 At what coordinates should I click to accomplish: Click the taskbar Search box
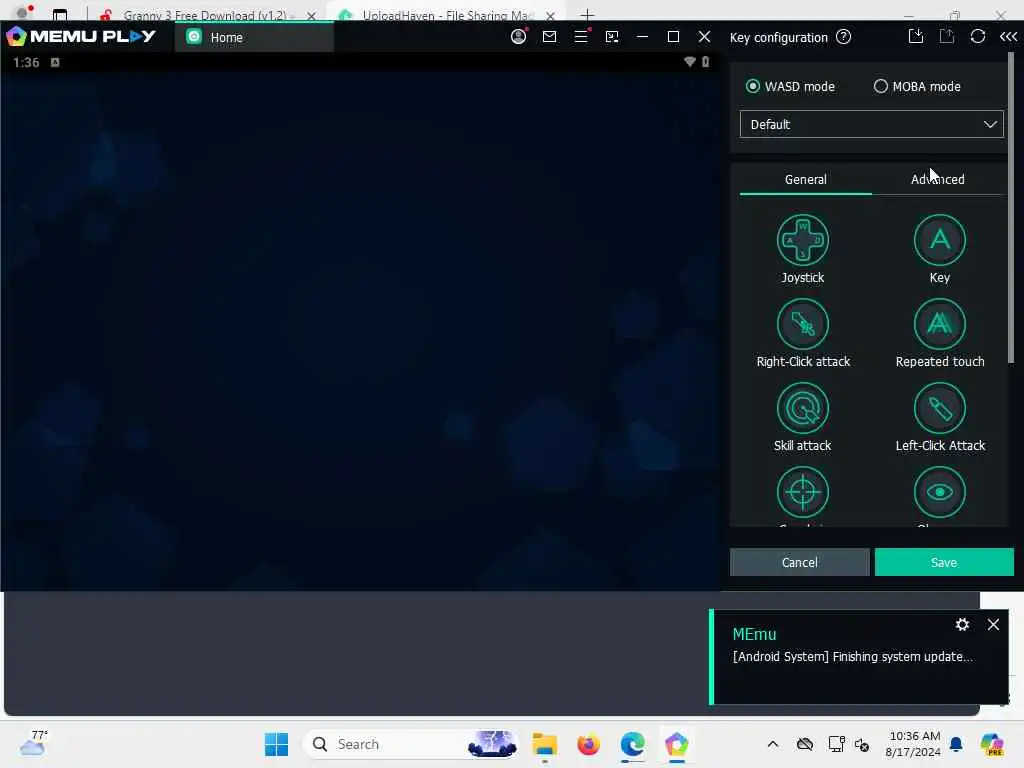coord(413,744)
